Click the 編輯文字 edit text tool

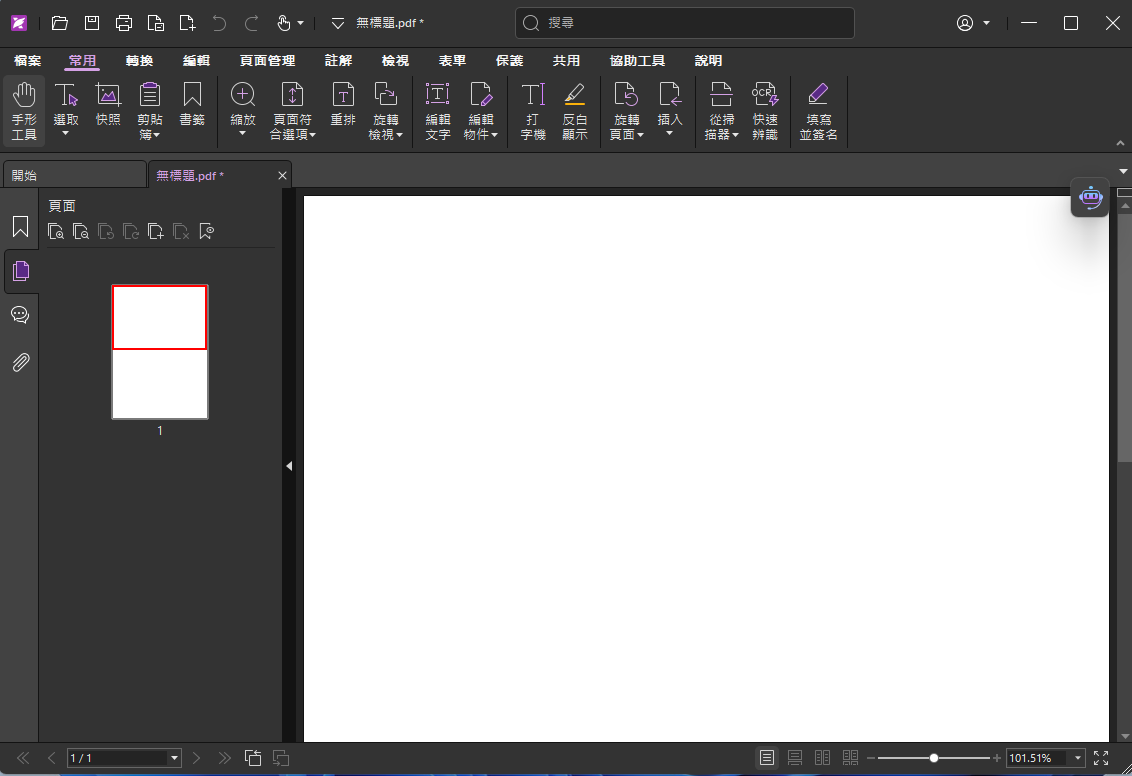[438, 111]
